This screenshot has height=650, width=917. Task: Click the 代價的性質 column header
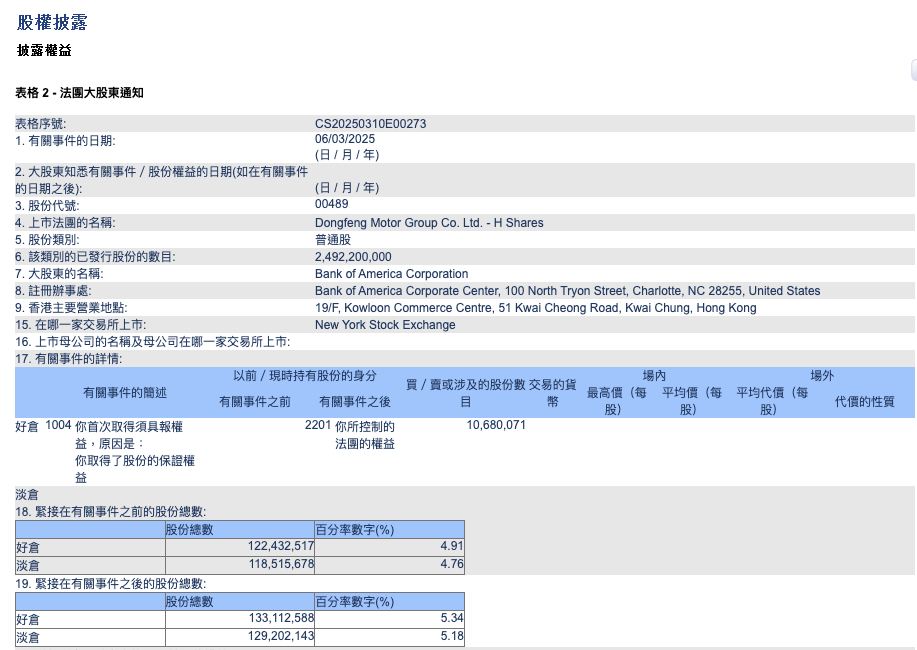(864, 402)
